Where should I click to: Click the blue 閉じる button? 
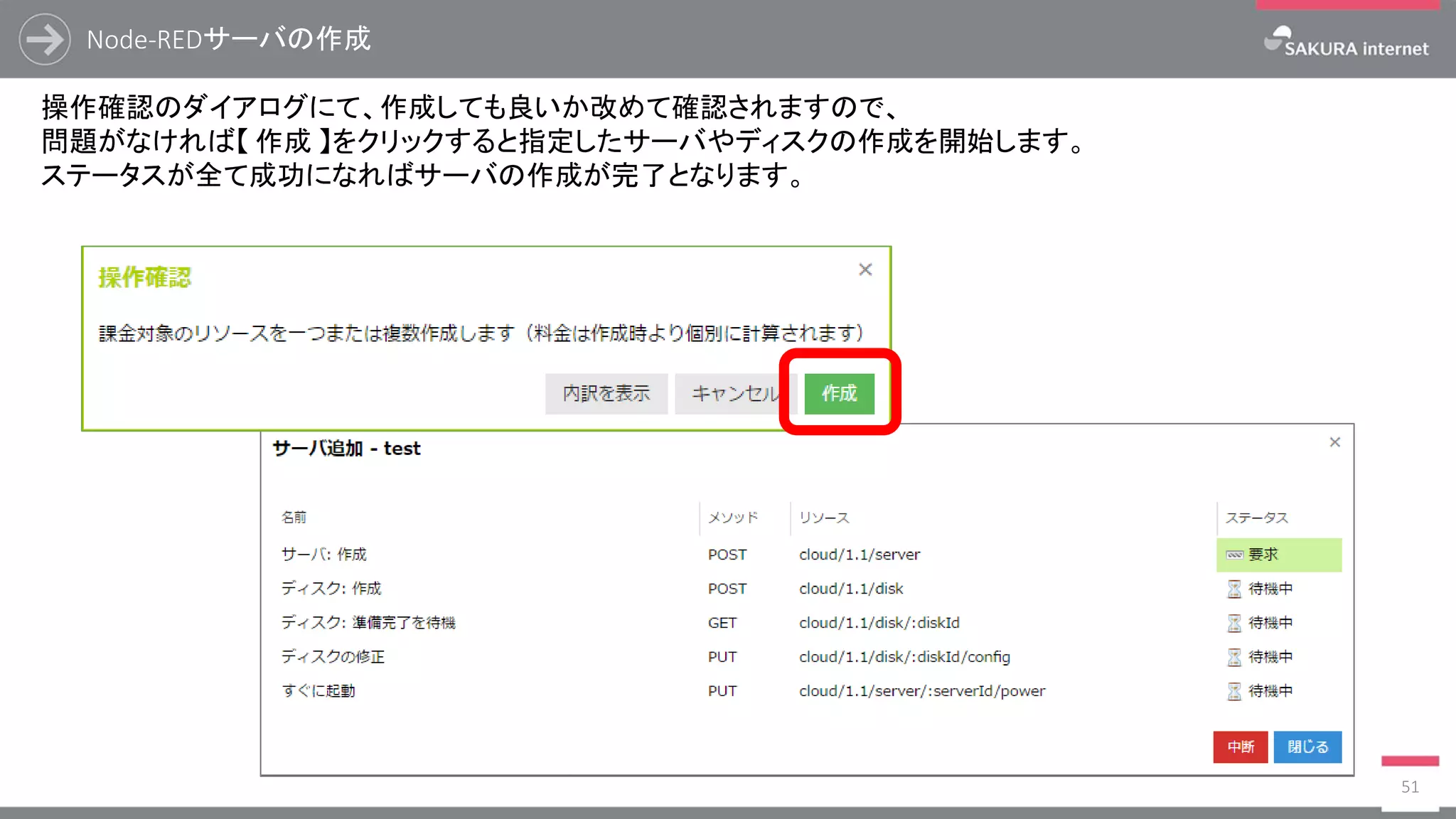coord(1307,746)
